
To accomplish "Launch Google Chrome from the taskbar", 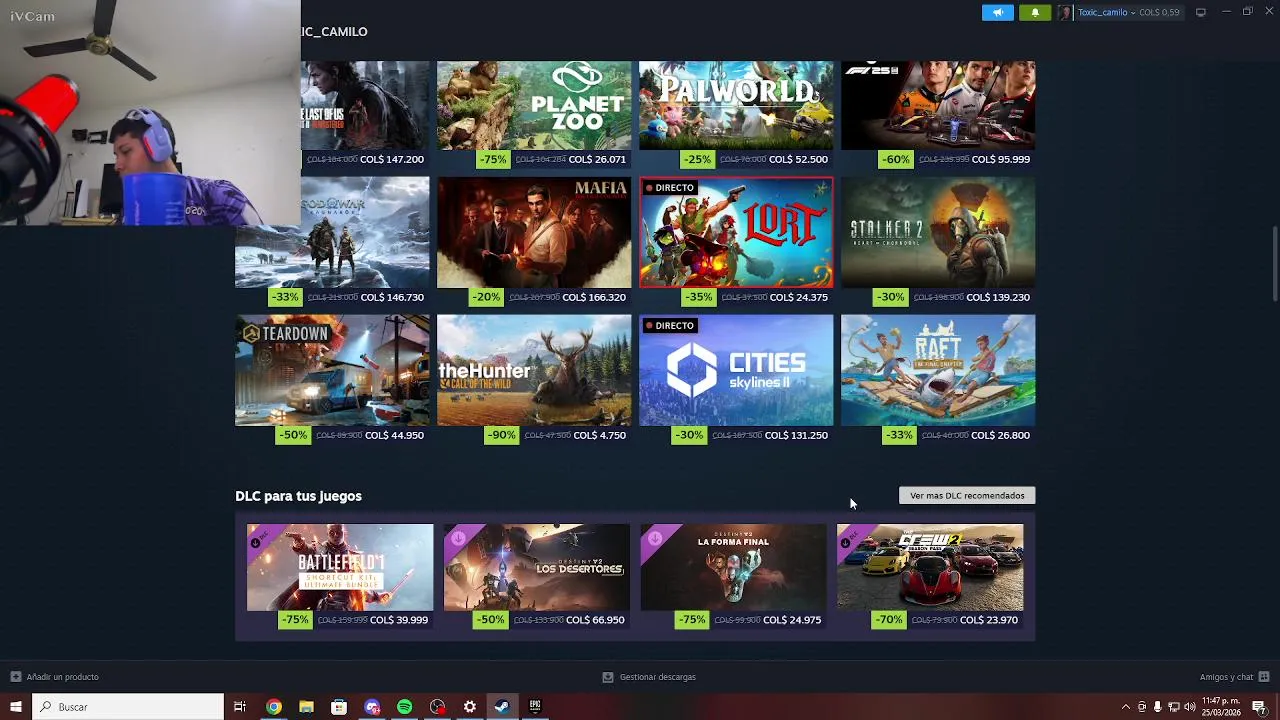I will (x=273, y=707).
